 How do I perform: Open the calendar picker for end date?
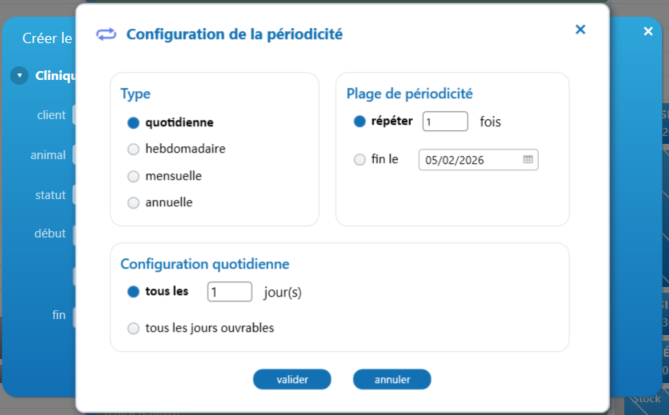(528, 159)
